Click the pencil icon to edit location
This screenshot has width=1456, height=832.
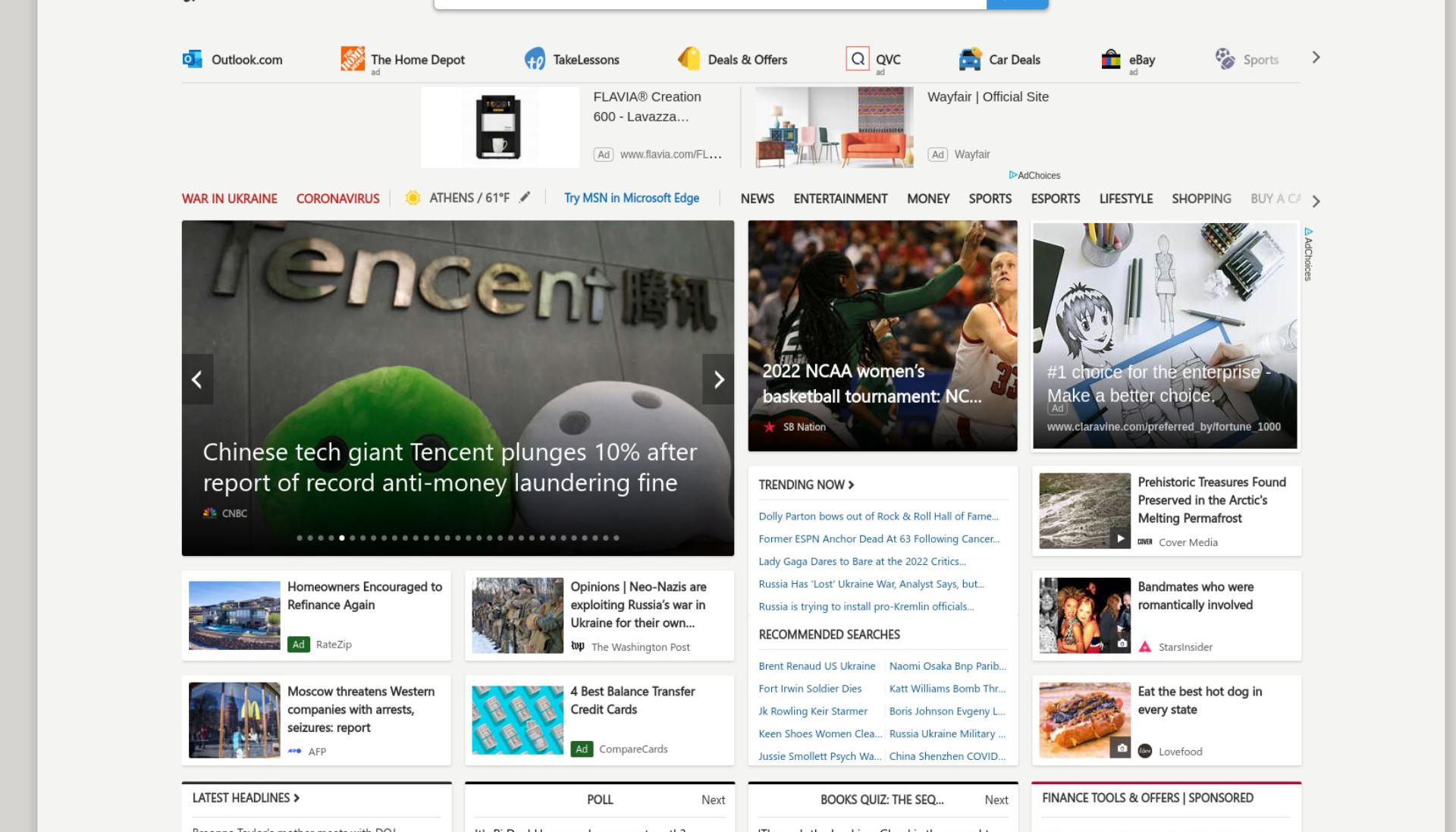525,197
